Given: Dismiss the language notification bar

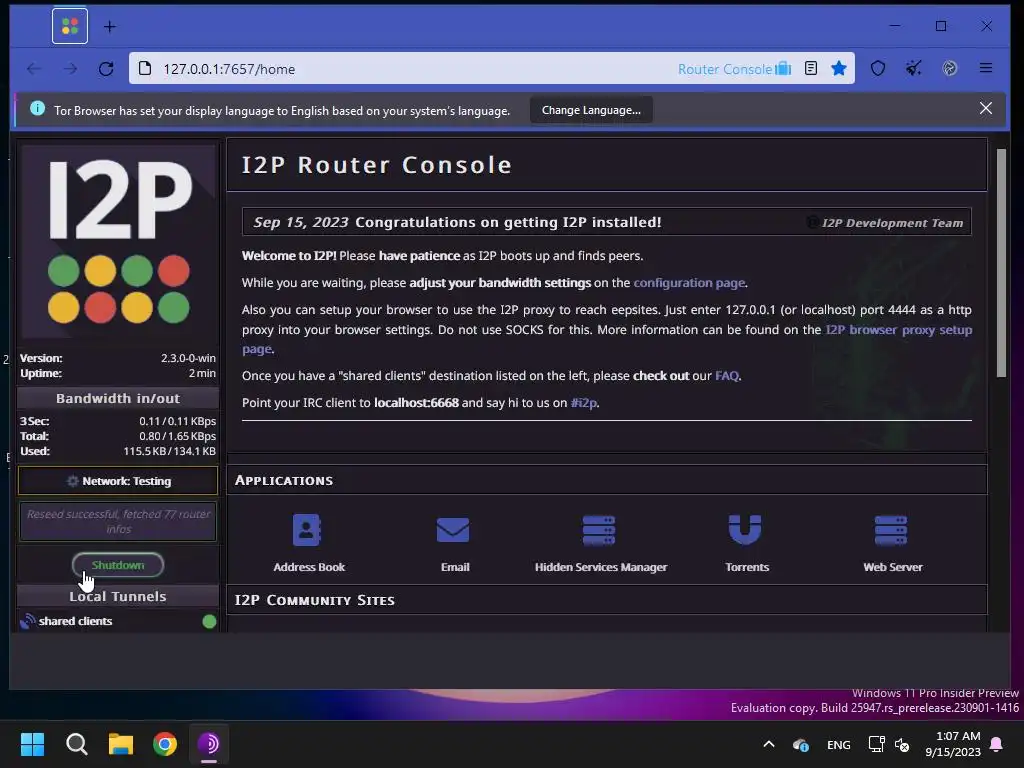Looking at the screenshot, I should [986, 108].
